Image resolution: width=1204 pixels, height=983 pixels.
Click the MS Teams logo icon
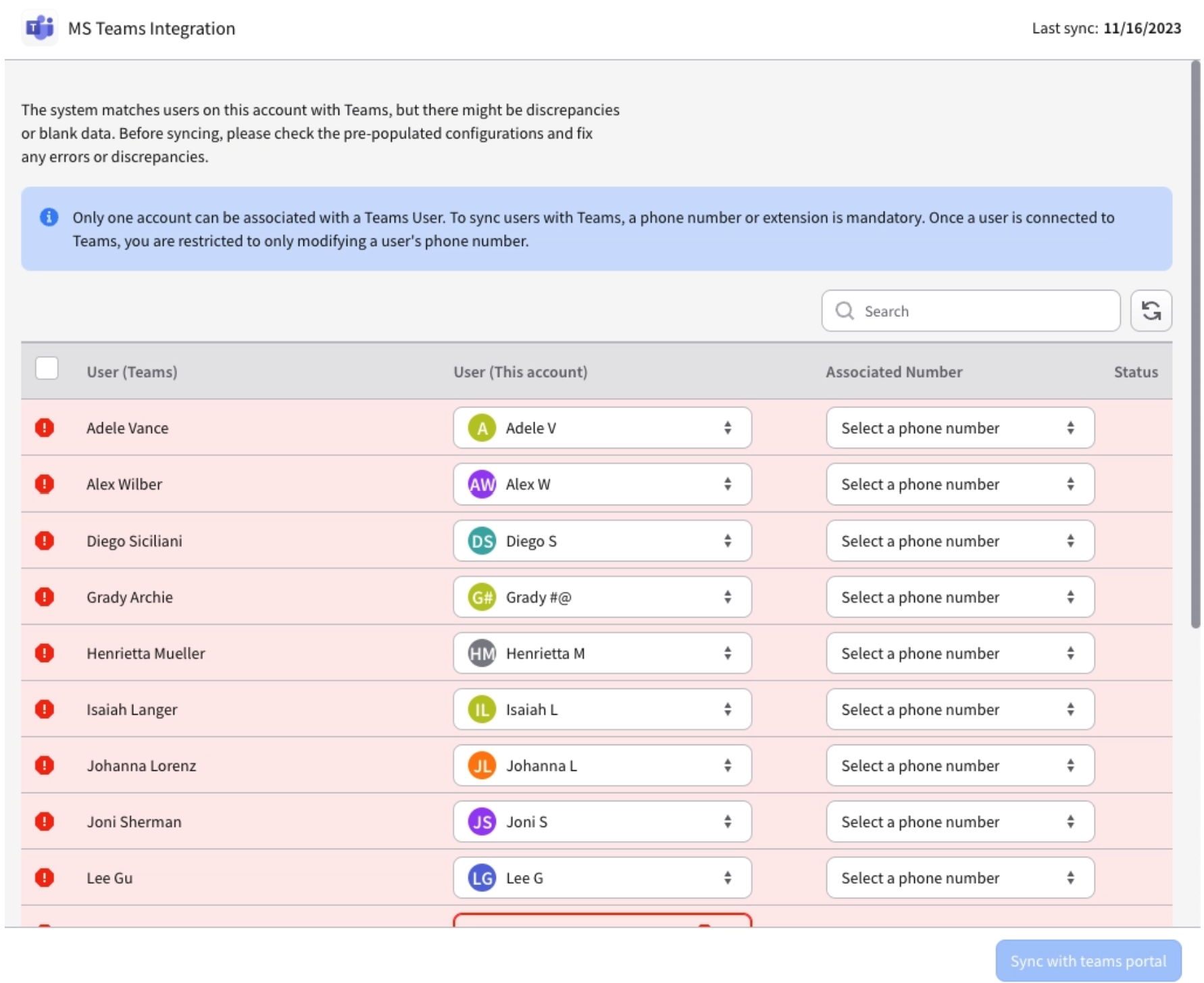[40, 28]
